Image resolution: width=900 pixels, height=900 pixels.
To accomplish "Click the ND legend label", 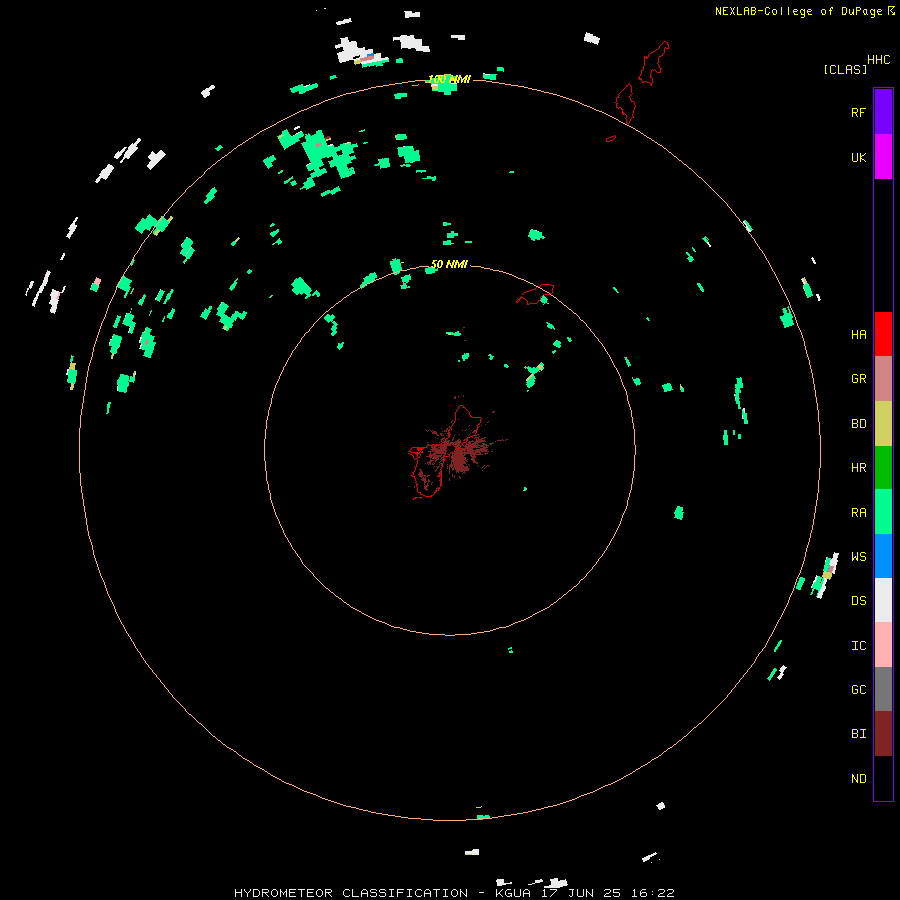I will point(859,779).
